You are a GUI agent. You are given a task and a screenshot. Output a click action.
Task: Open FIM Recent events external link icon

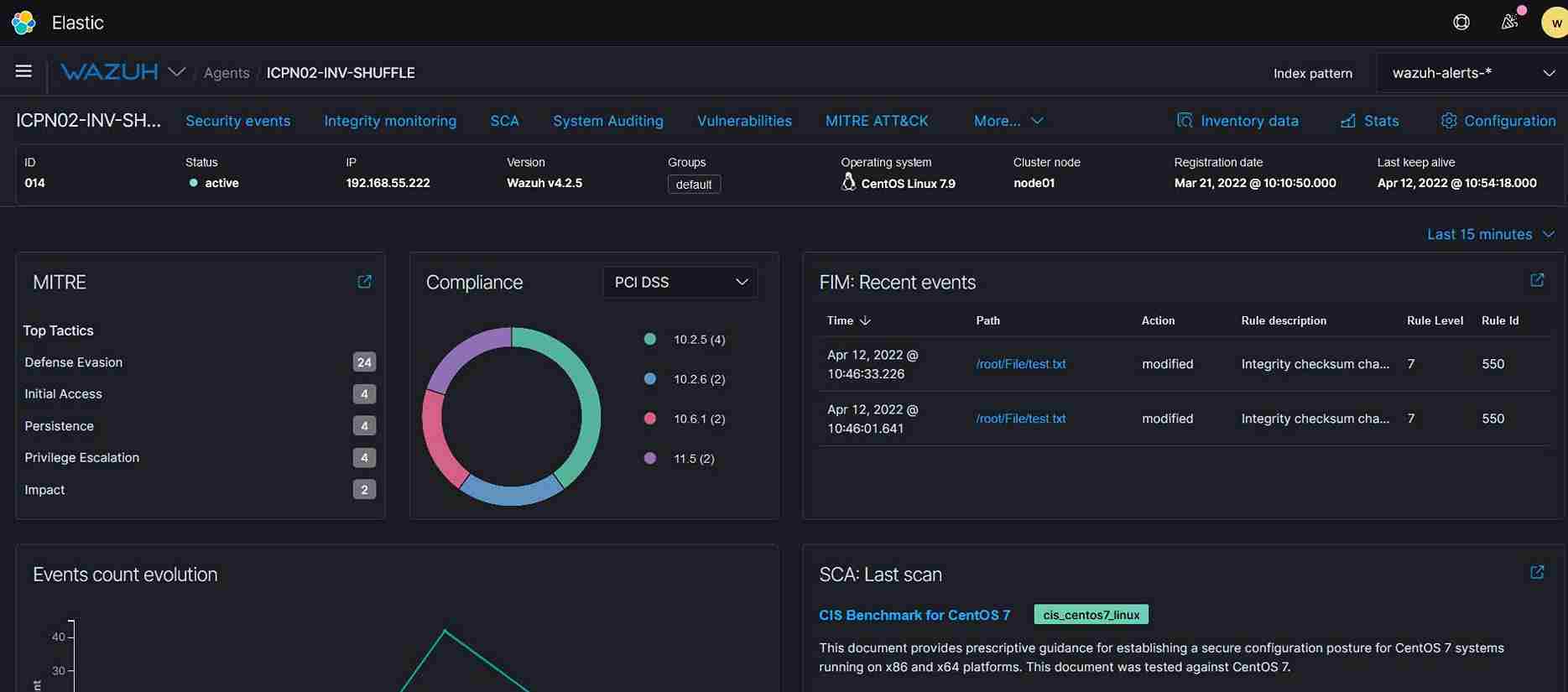click(x=1537, y=280)
